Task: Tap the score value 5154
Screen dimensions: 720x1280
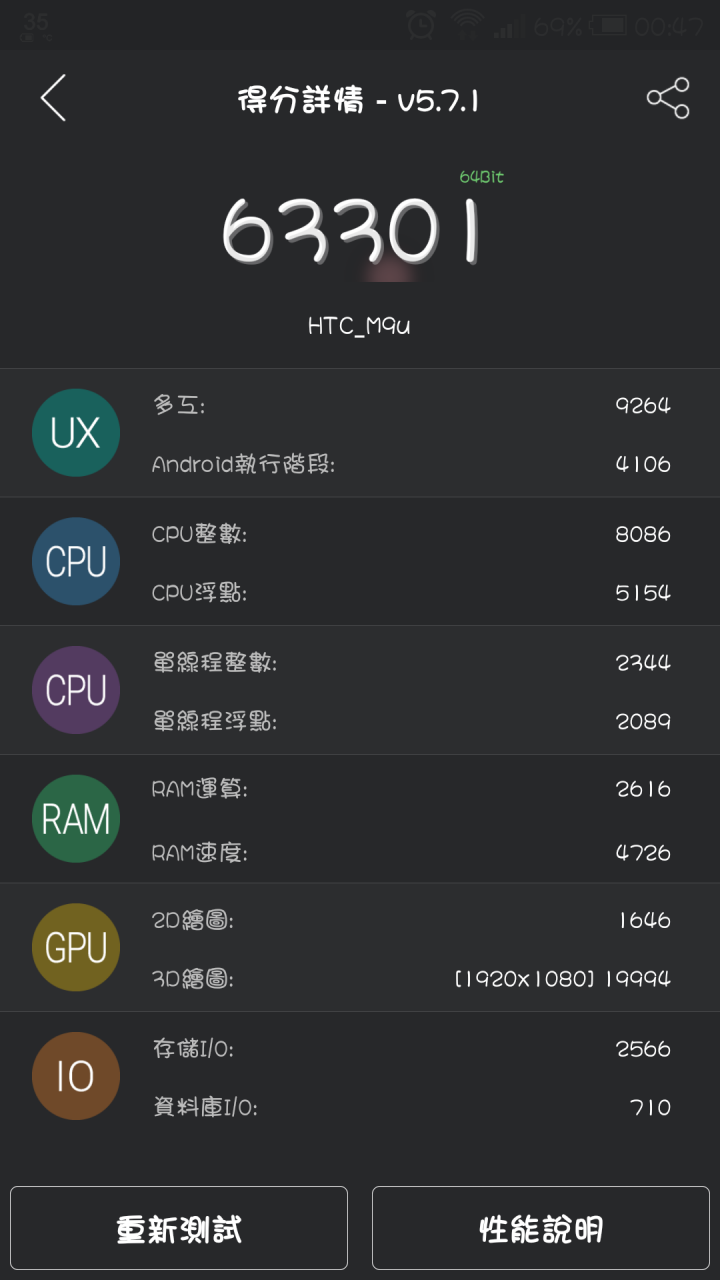Action: 643,593
